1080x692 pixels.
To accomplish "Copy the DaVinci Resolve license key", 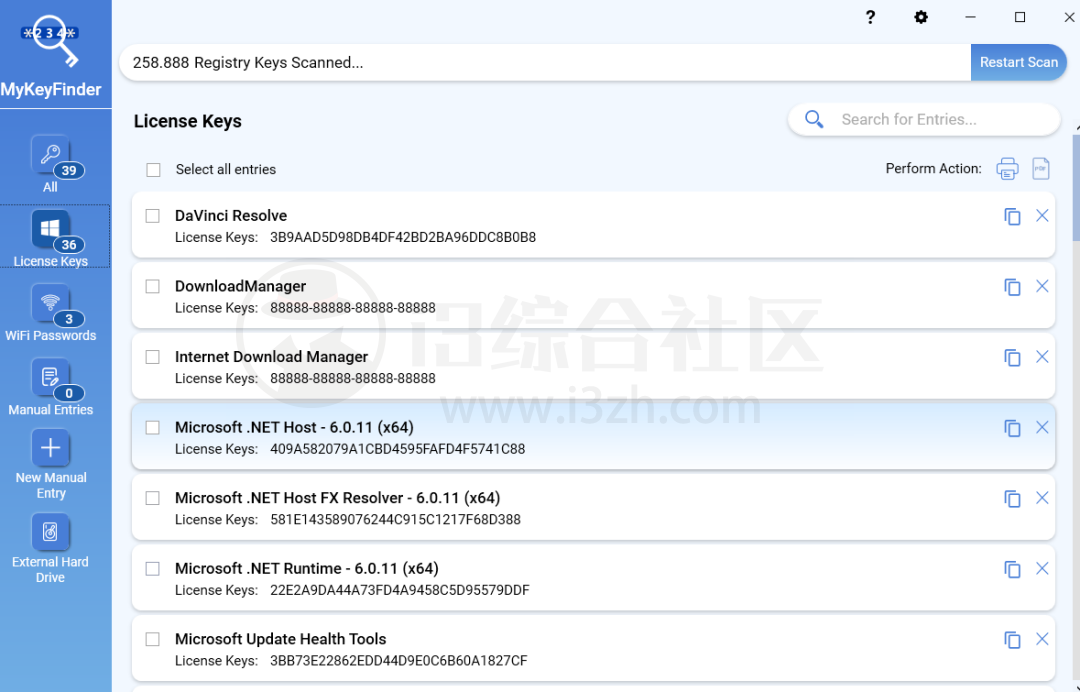I will coord(1012,216).
